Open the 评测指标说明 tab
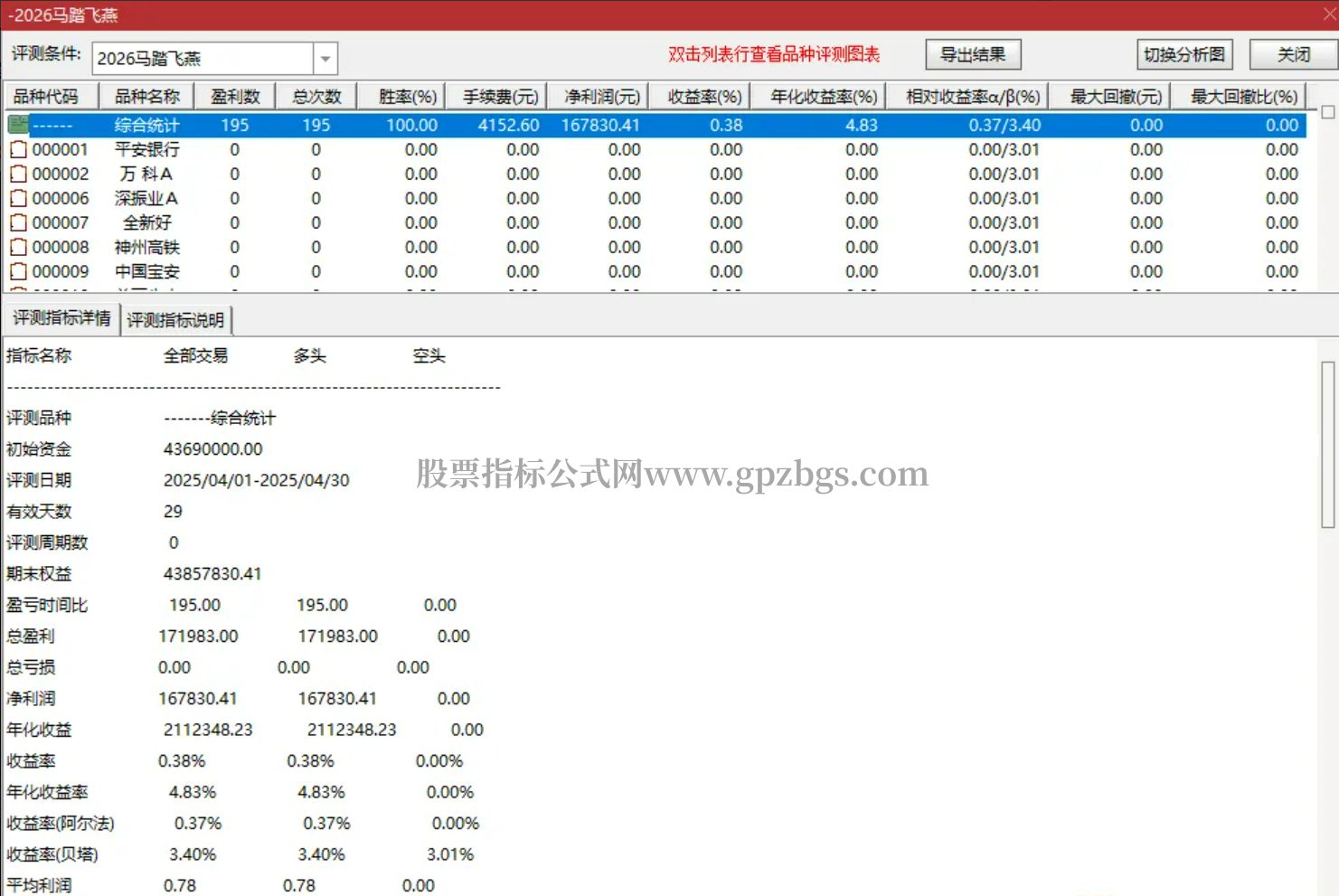The width and height of the screenshot is (1339, 896). (175, 320)
